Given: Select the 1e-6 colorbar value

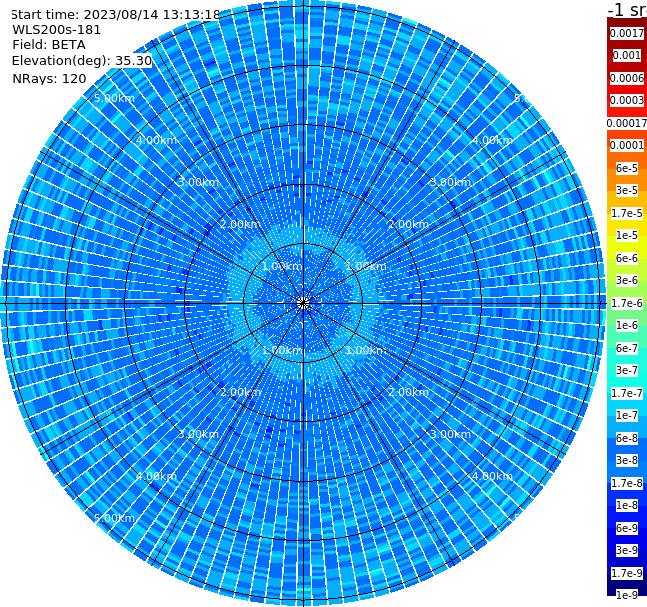Looking at the screenshot, I should tap(627, 325).
